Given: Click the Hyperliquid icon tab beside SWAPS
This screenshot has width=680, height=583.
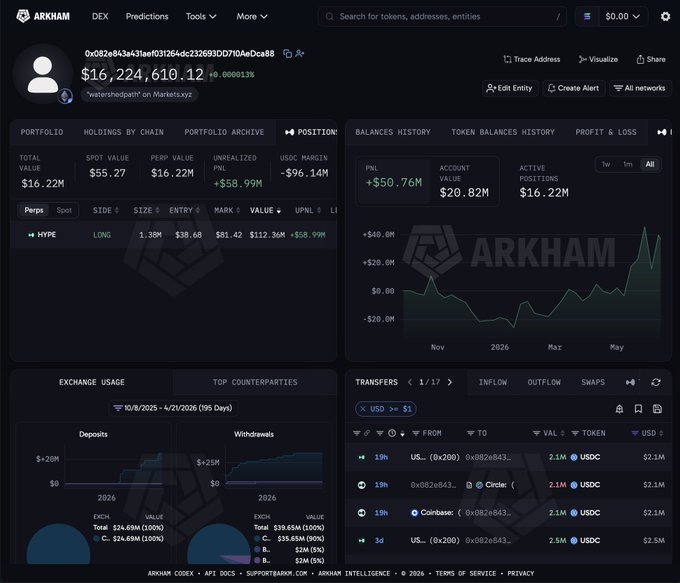Looking at the screenshot, I should tap(631, 382).
